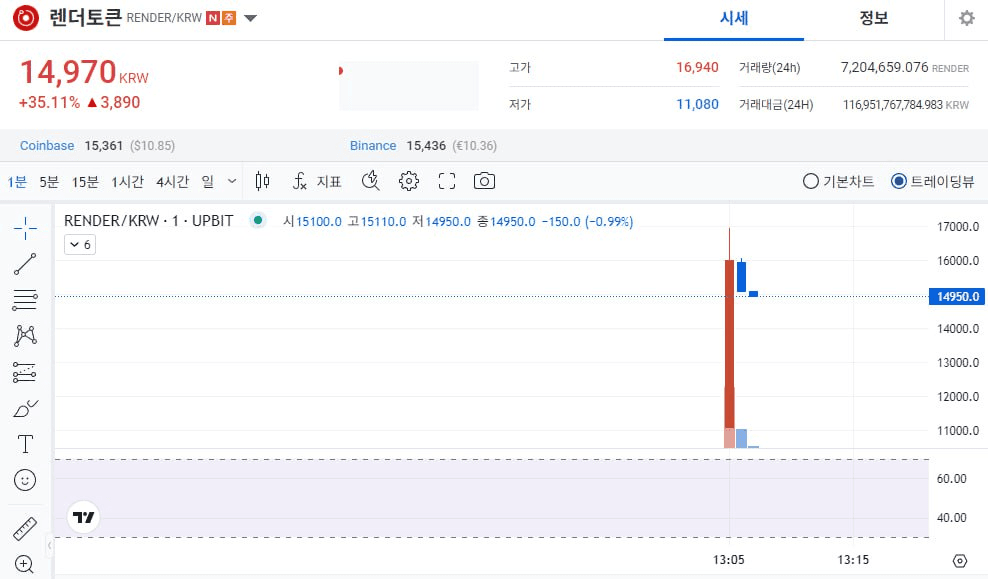The image size is (988, 579).
Task: Select the brush drawing tool
Action: point(25,408)
